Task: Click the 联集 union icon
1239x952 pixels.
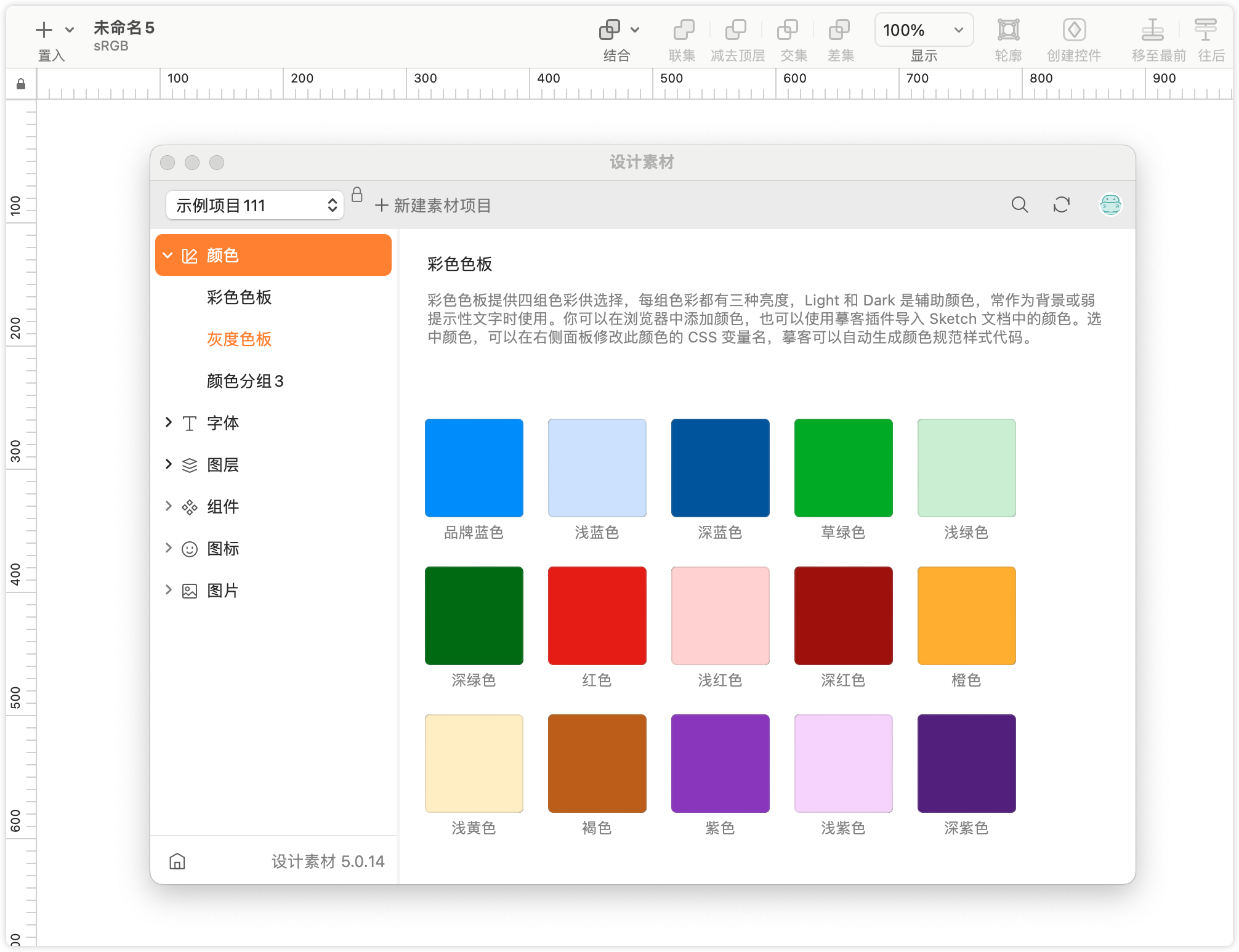Action: point(683,30)
